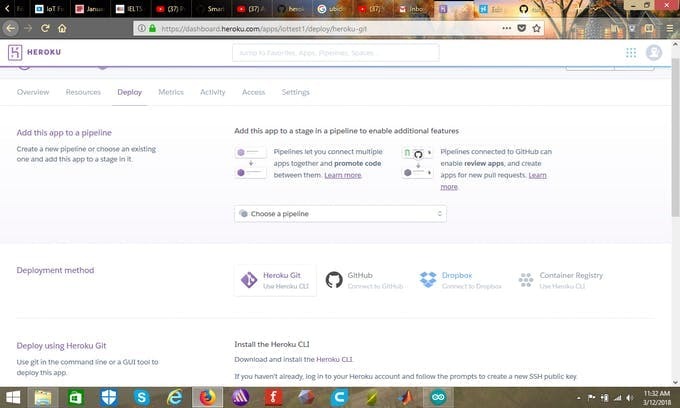This screenshot has height=408, width=680.
Task: Open Skype from the taskbar
Action: [142, 398]
